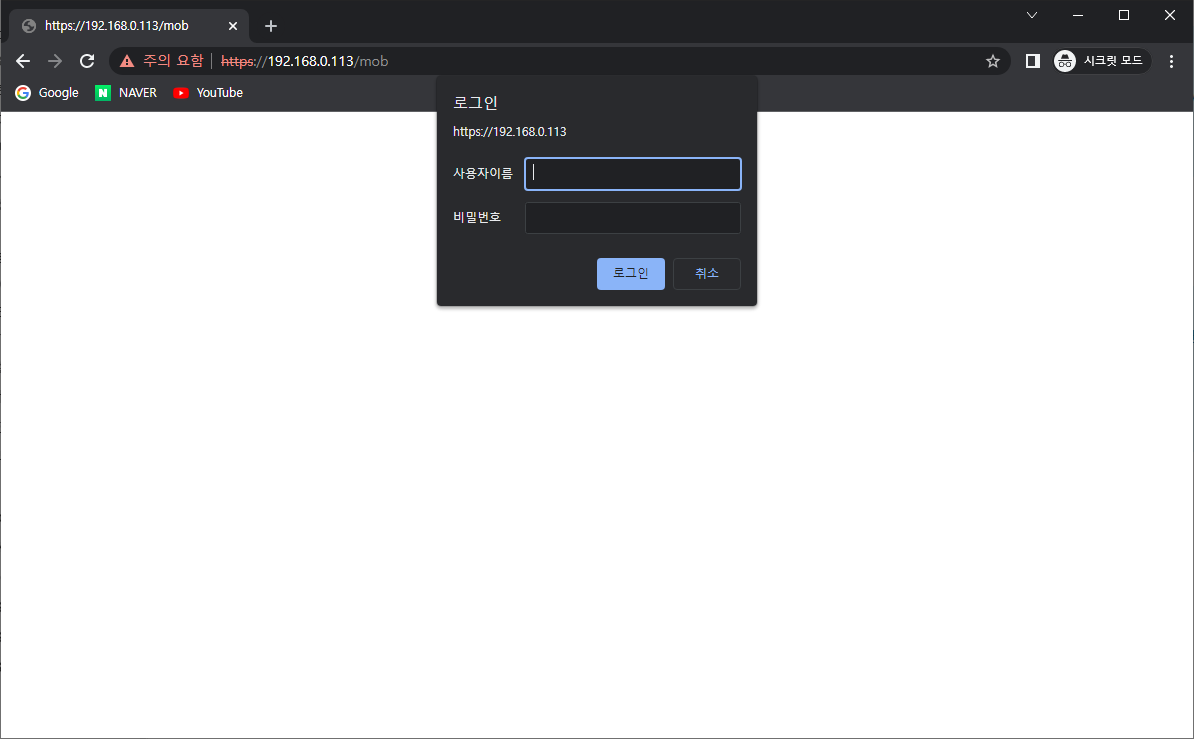Click the address bar URL
The height and width of the screenshot is (739, 1194).
coord(305,61)
